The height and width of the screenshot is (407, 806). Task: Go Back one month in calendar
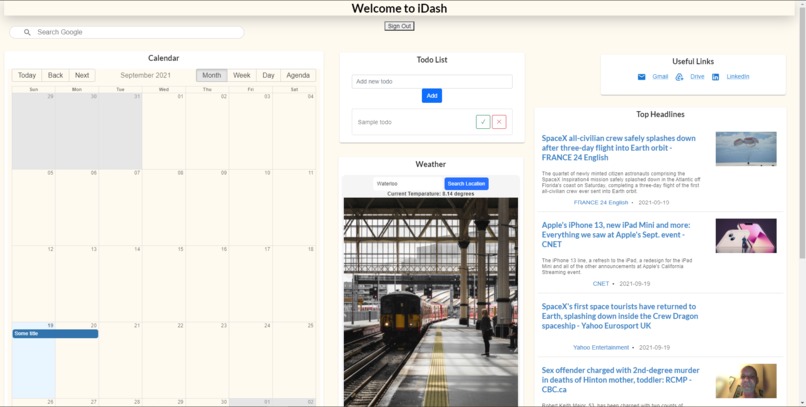tap(56, 76)
